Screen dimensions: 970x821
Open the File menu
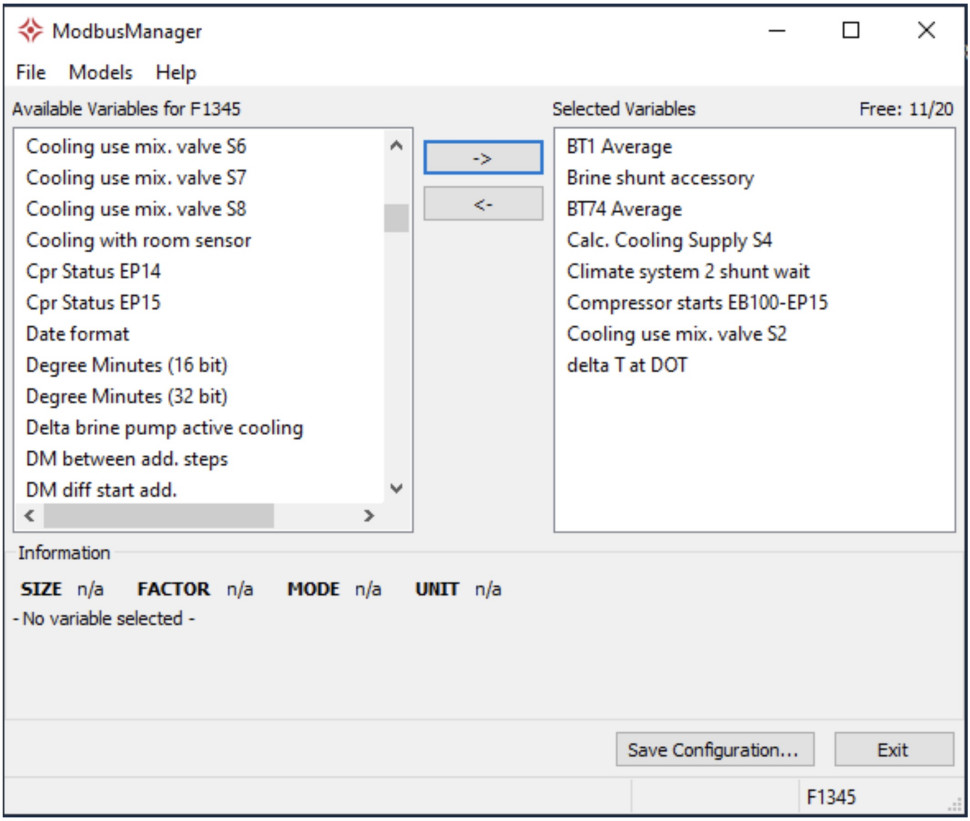tap(31, 72)
